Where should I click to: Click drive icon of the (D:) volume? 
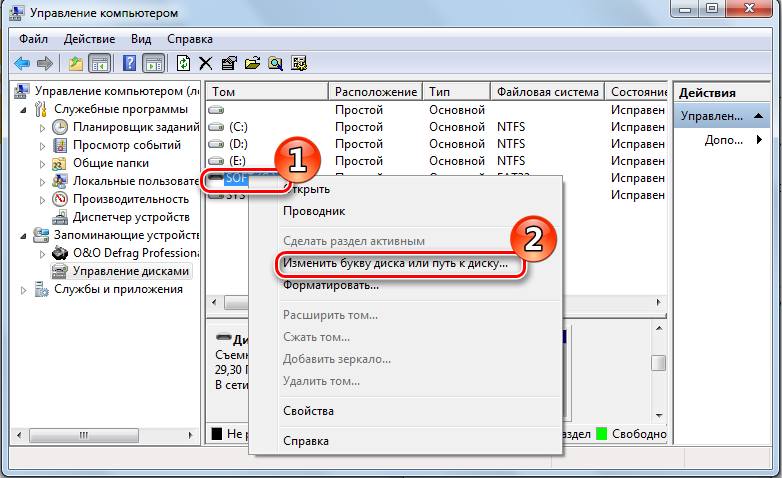click(216, 144)
